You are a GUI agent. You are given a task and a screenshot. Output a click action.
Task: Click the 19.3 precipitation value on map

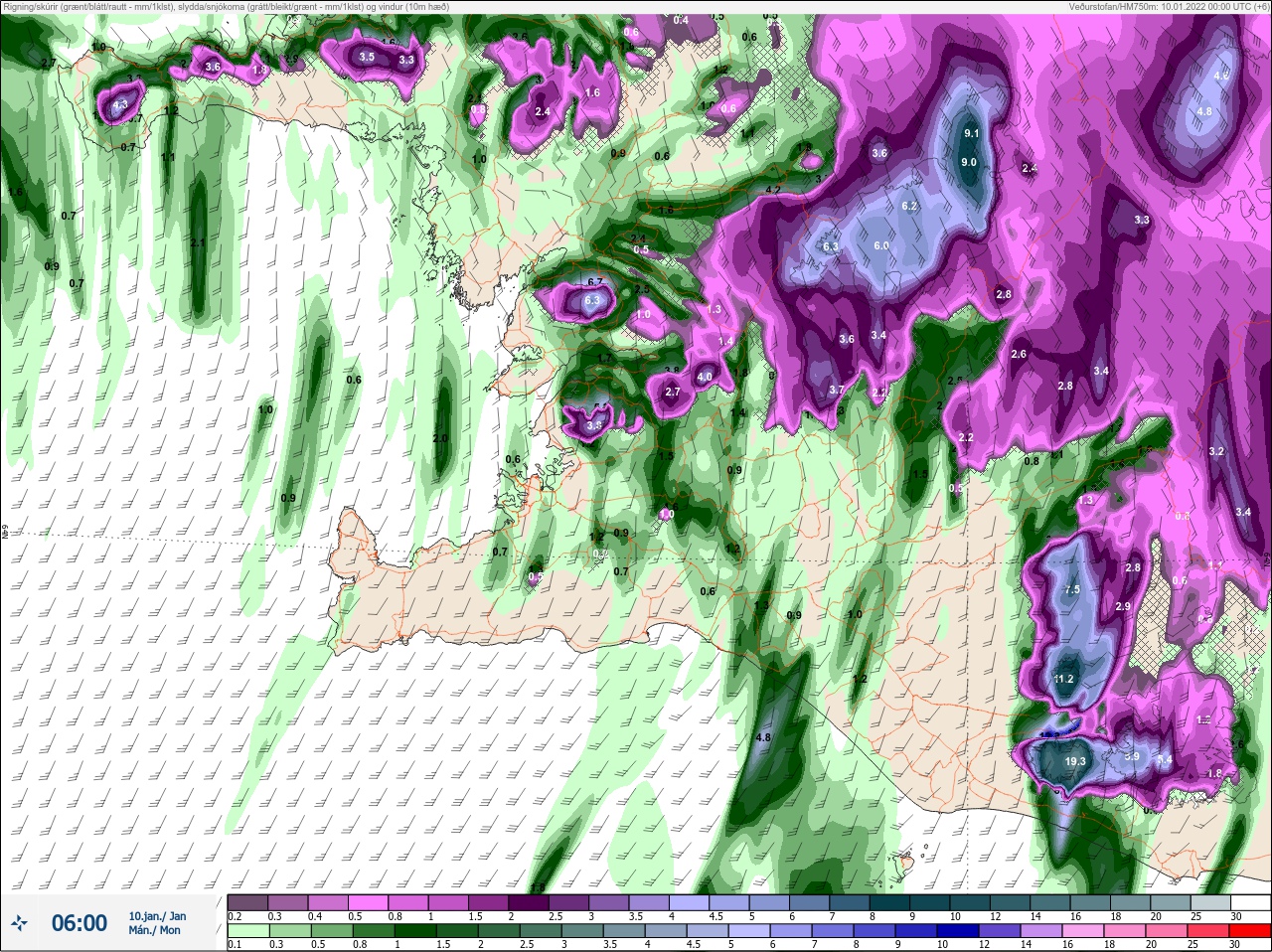[1075, 761]
